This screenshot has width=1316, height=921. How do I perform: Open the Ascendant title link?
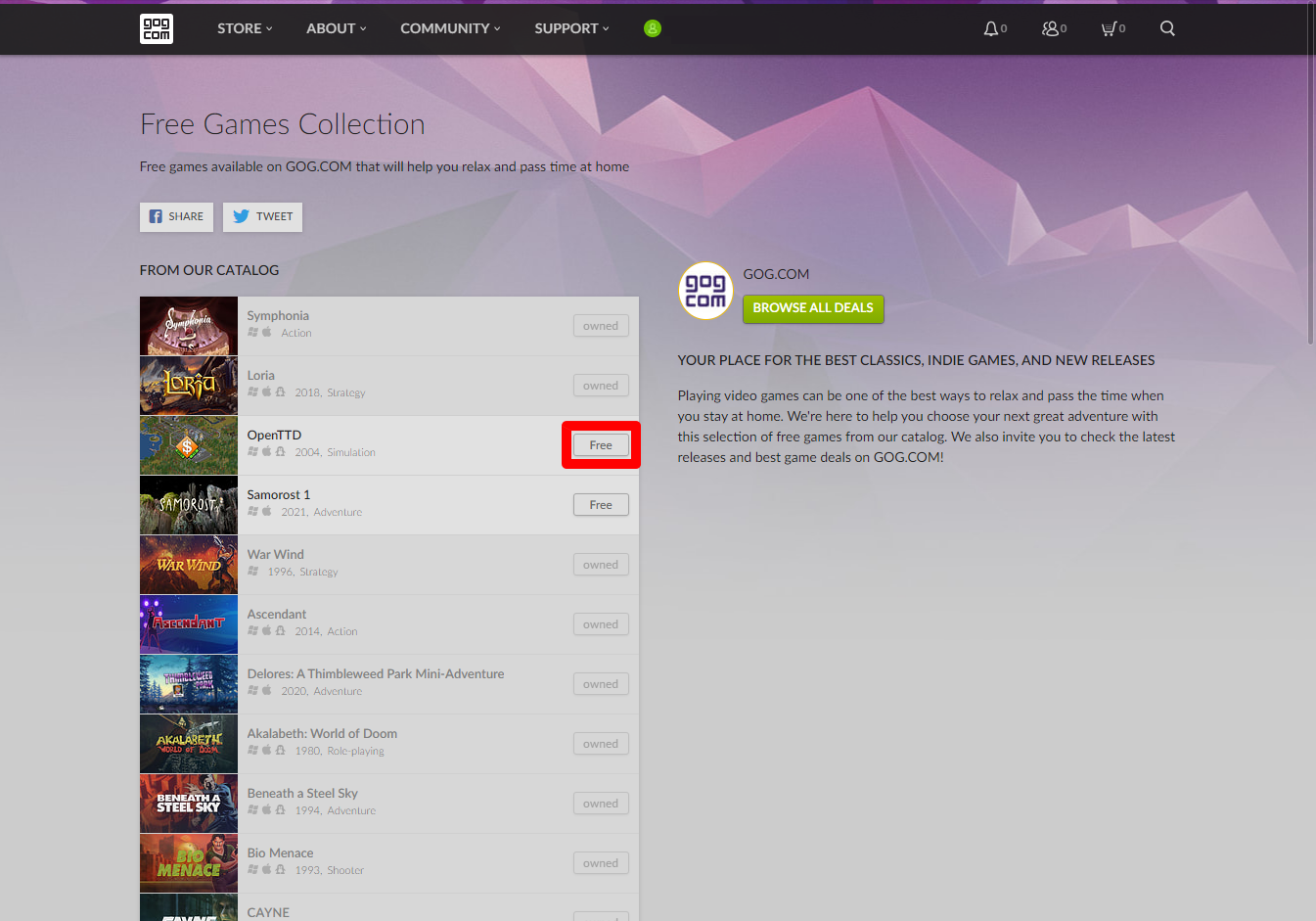[277, 614]
